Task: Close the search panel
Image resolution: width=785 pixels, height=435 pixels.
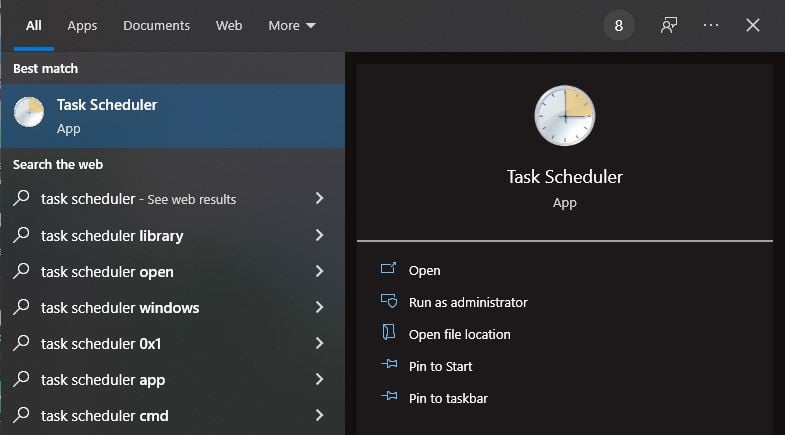Action: pyautogui.click(x=752, y=25)
